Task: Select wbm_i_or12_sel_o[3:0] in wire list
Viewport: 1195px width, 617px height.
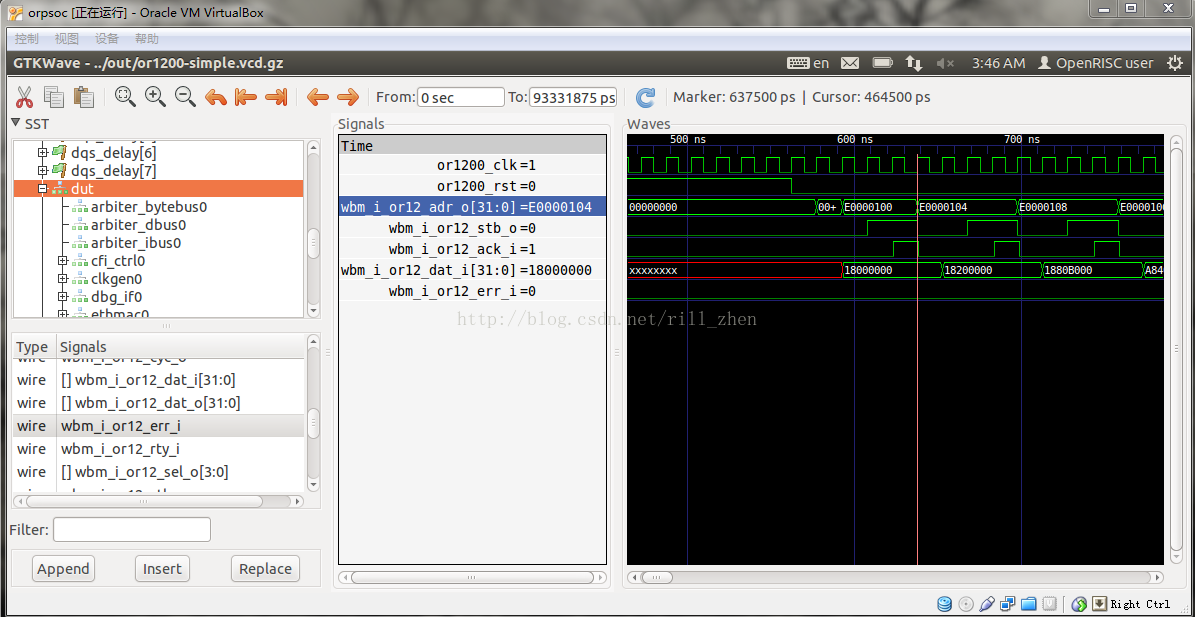Action: click(x=159, y=472)
